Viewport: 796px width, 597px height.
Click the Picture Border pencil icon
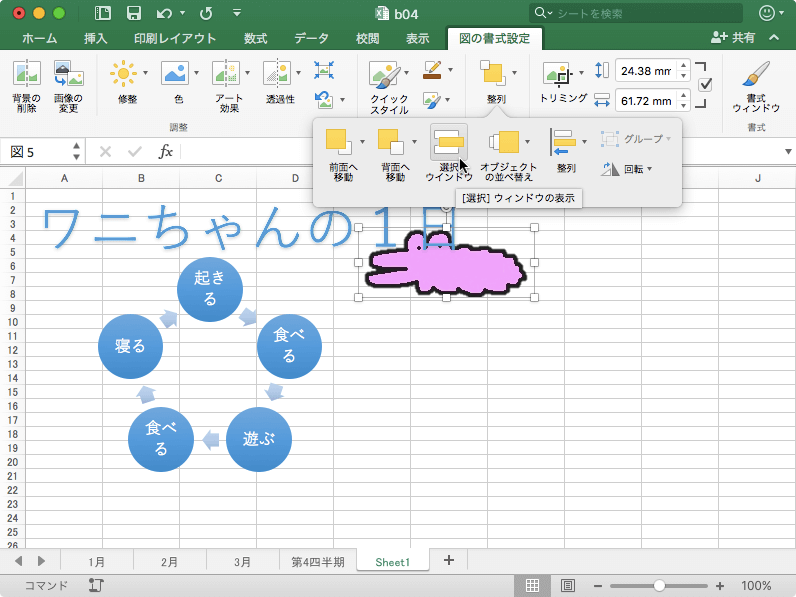click(x=432, y=70)
